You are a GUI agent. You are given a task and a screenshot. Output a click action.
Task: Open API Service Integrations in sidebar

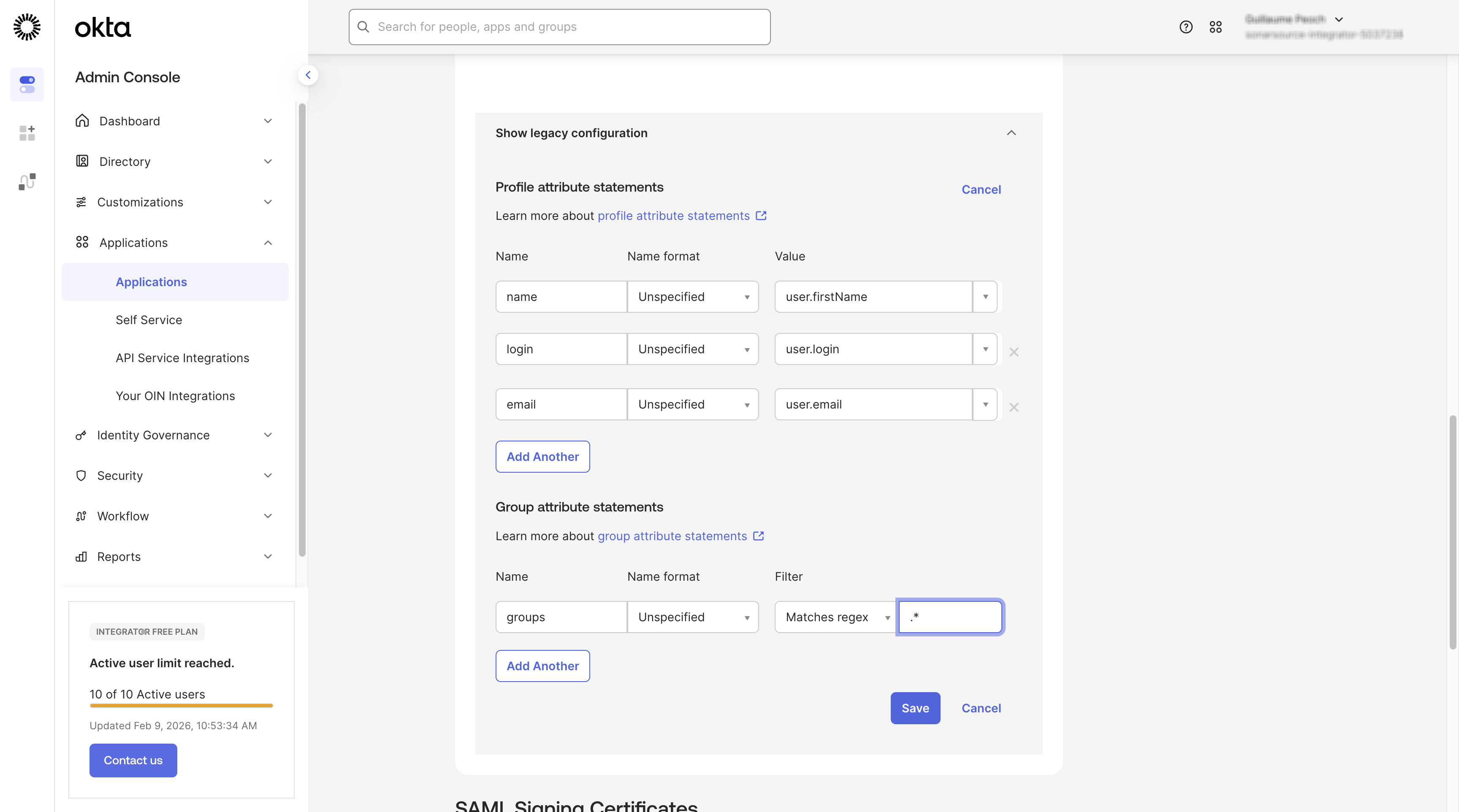coord(182,358)
